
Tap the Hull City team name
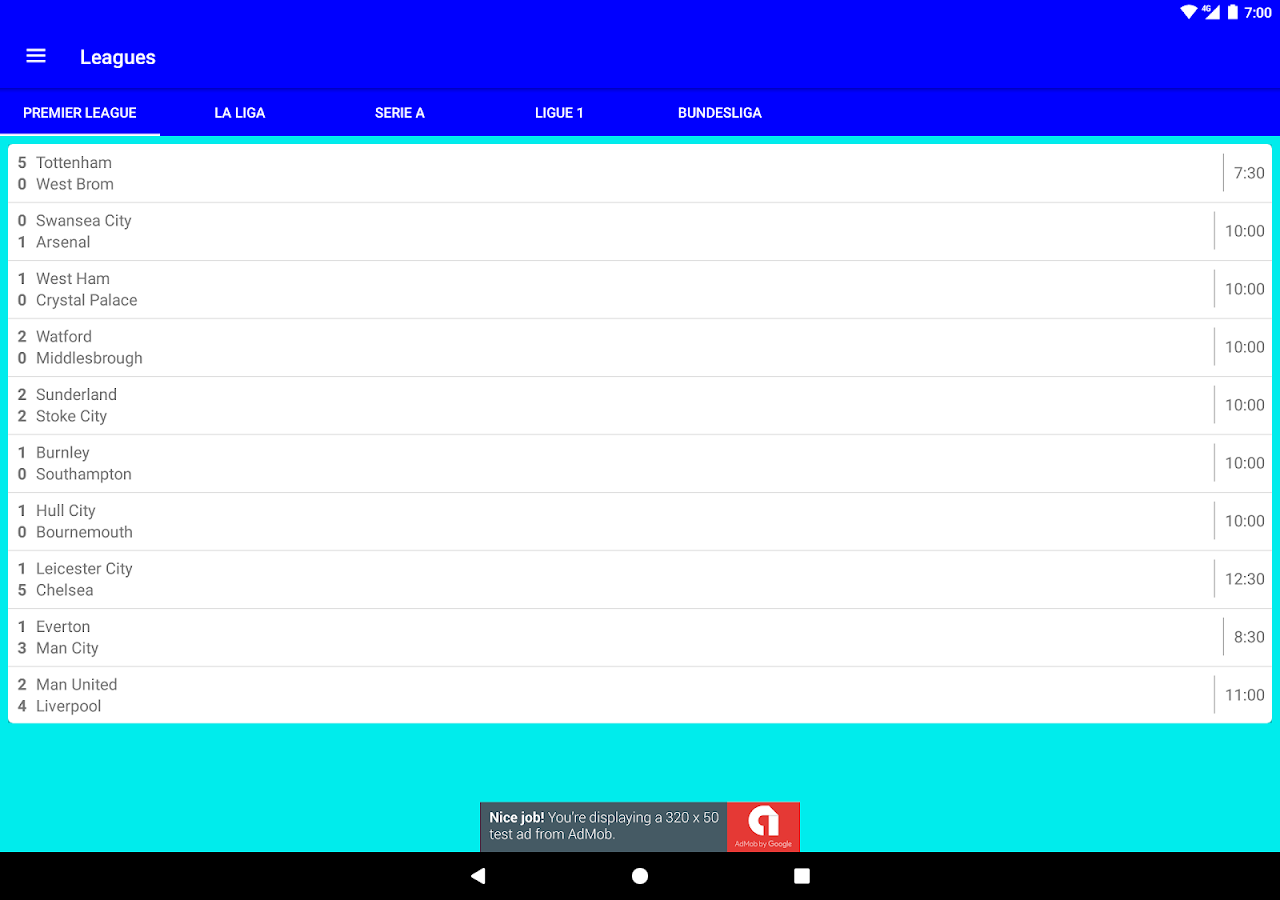[66, 511]
